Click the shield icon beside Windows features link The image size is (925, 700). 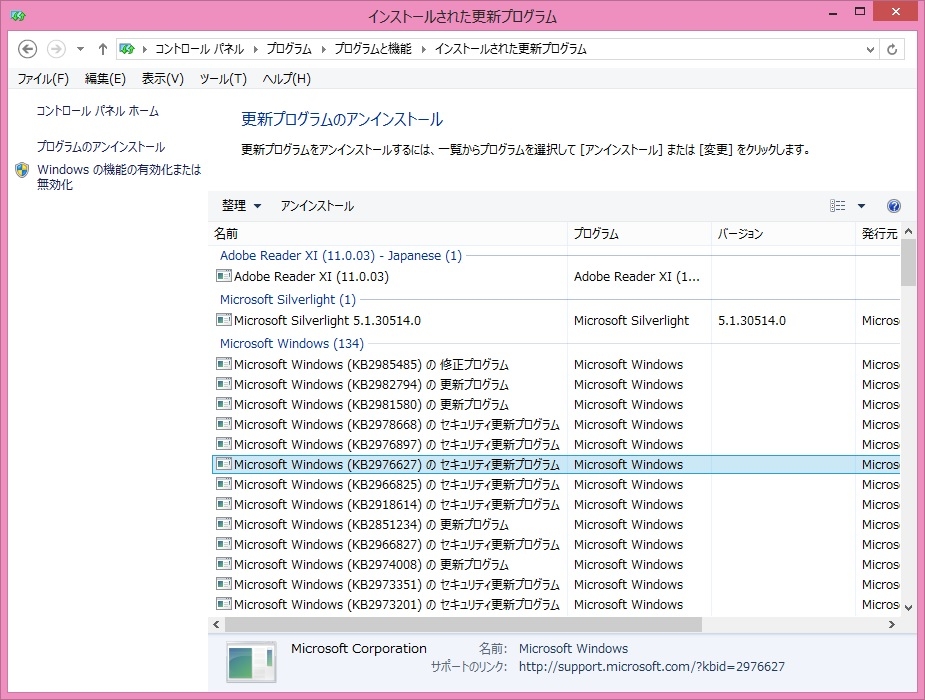point(22,170)
